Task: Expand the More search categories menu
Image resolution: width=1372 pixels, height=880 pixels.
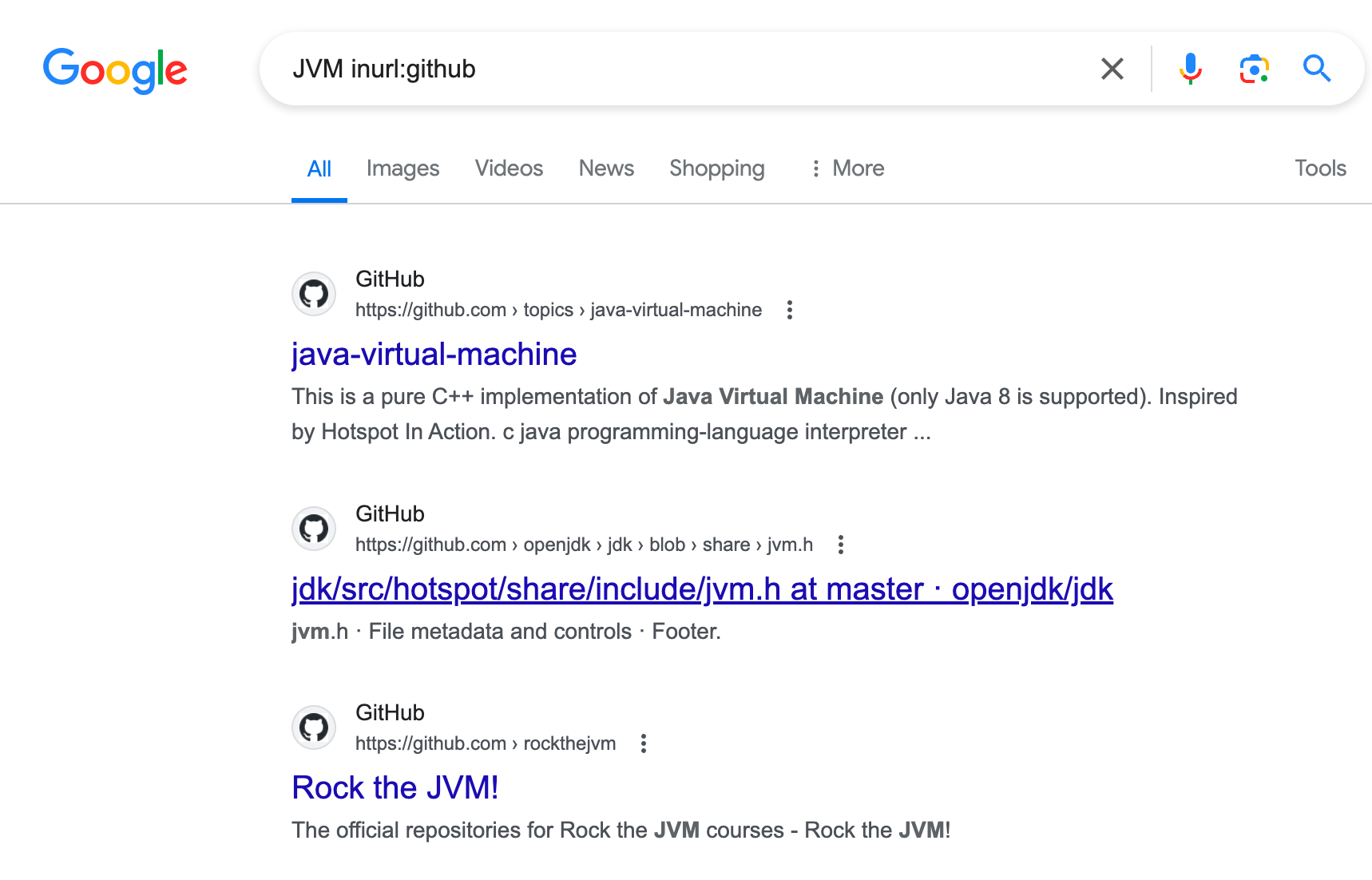Action: click(847, 168)
